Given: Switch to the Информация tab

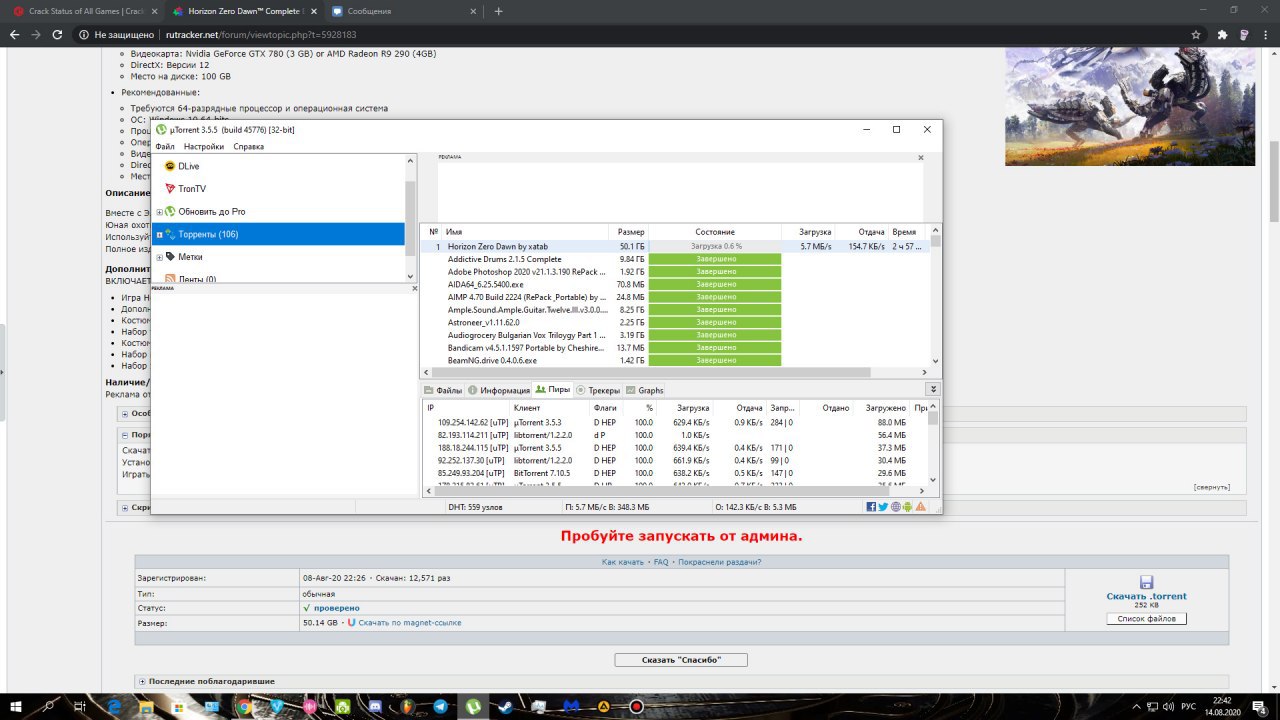Looking at the screenshot, I should click(499, 390).
